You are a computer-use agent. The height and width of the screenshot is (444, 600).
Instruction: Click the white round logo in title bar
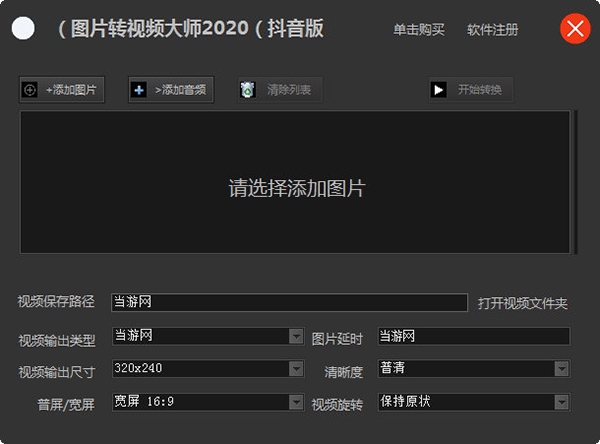[23, 28]
